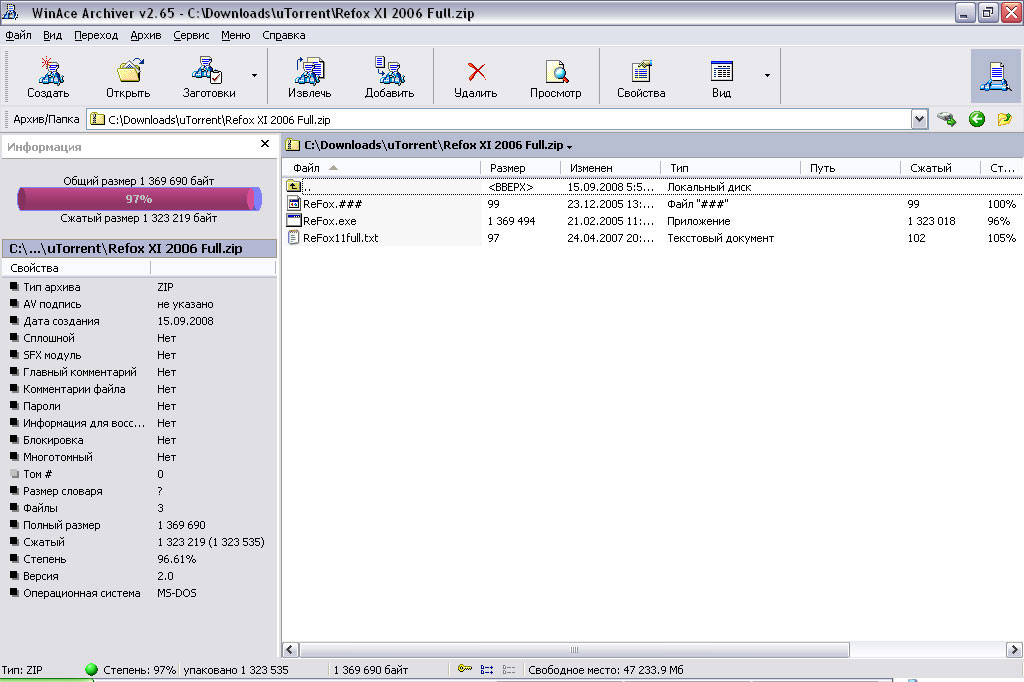Image resolution: width=1024 pixels, height=682 pixels.
Task: Click the Открыть toolbar icon
Action: coord(130,71)
